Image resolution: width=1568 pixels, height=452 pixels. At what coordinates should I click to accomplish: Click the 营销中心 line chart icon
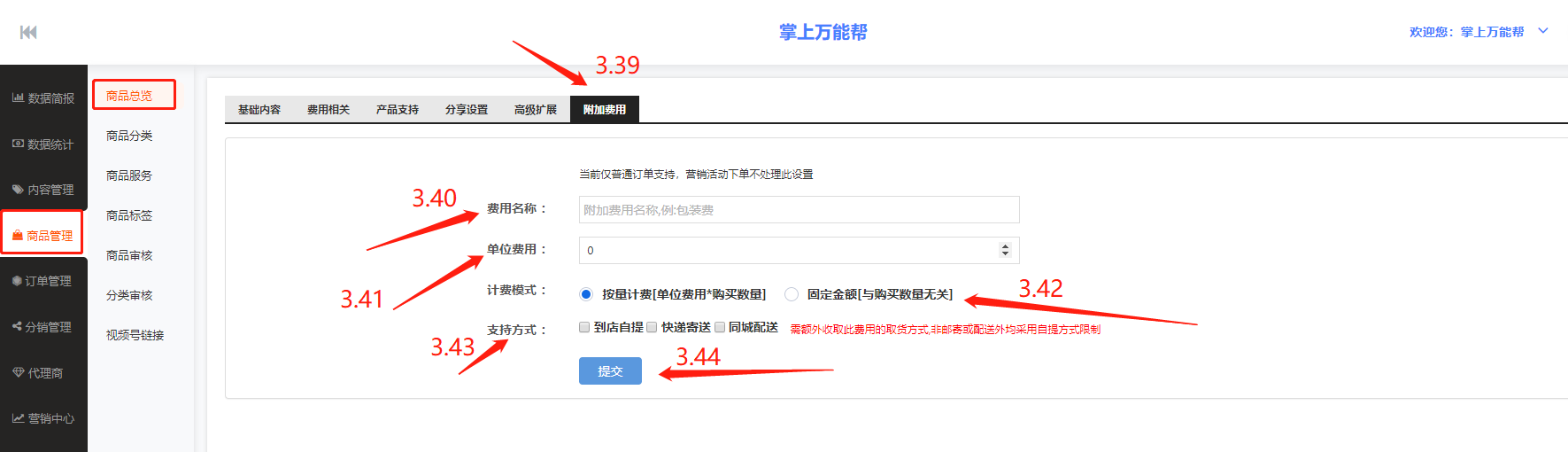click(x=18, y=418)
